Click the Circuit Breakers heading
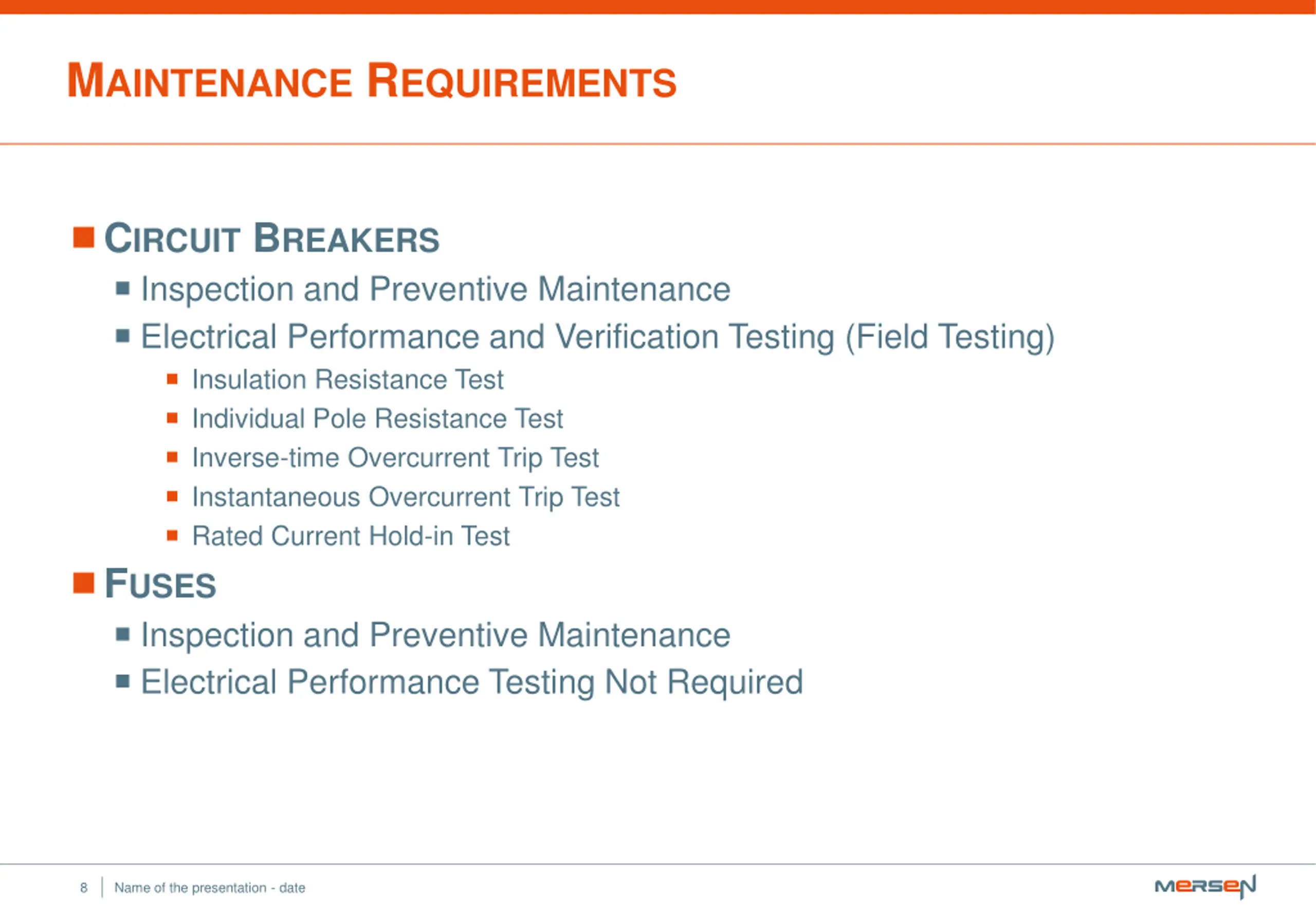 pyautogui.click(x=272, y=238)
